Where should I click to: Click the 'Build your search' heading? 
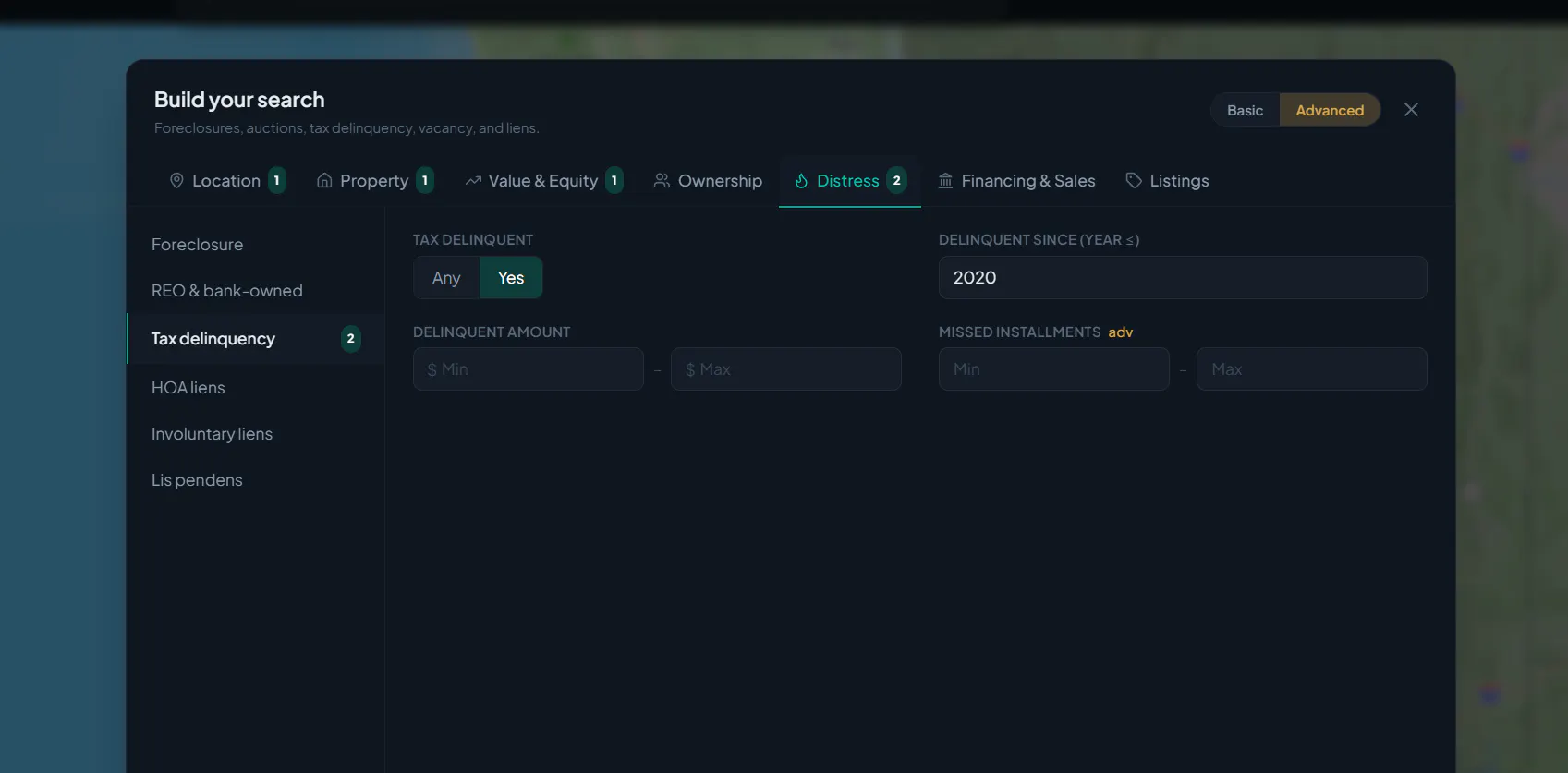pos(239,100)
